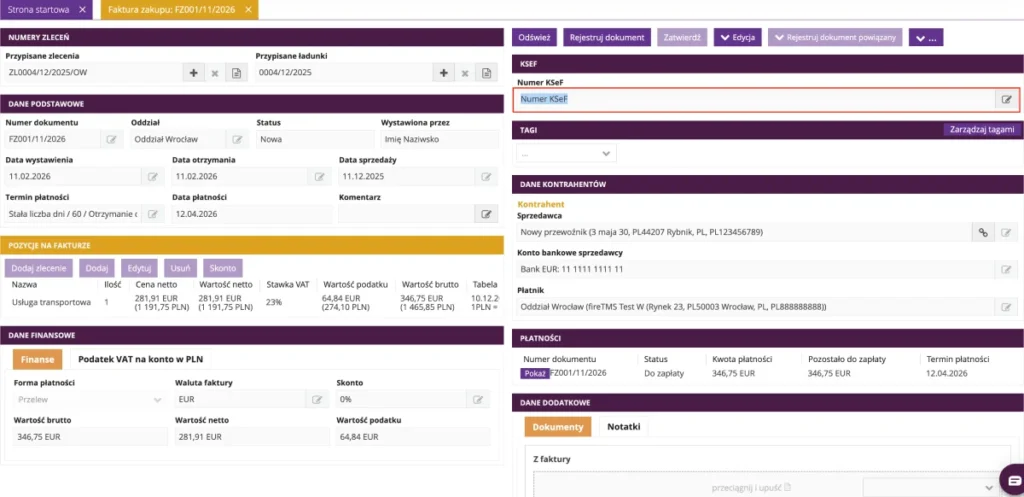Viewport: 1024px width, 497px height.
Task: Open the more options ellipsis dropdown
Action: pyautogui.click(x=925, y=38)
